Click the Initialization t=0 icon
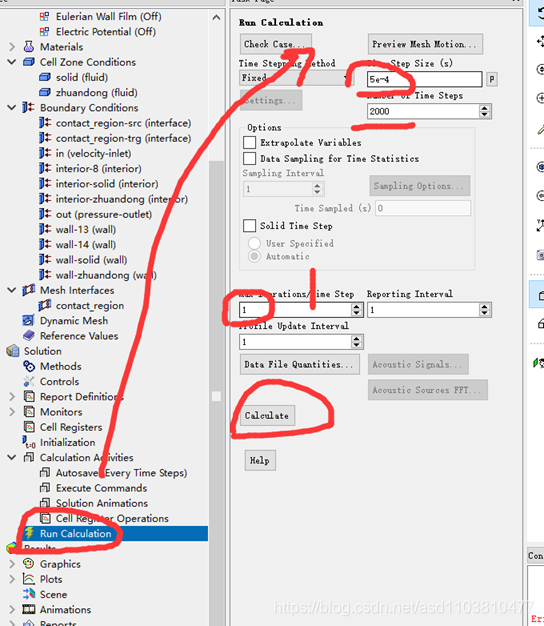 29,442
